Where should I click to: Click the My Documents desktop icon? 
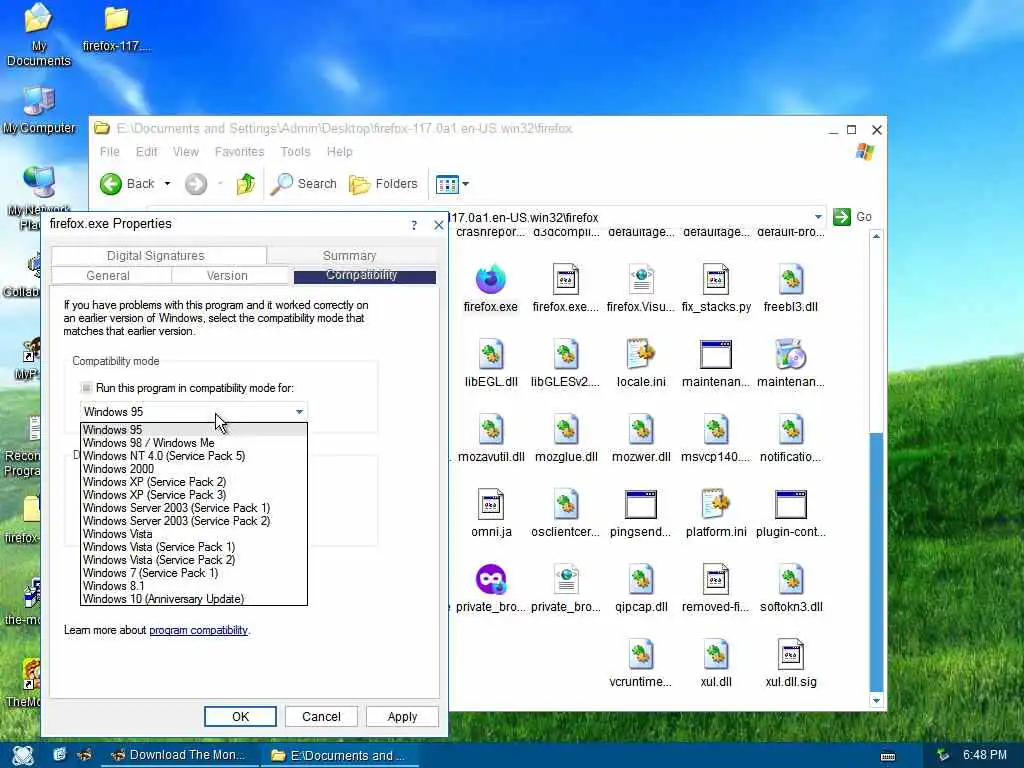pos(39,35)
